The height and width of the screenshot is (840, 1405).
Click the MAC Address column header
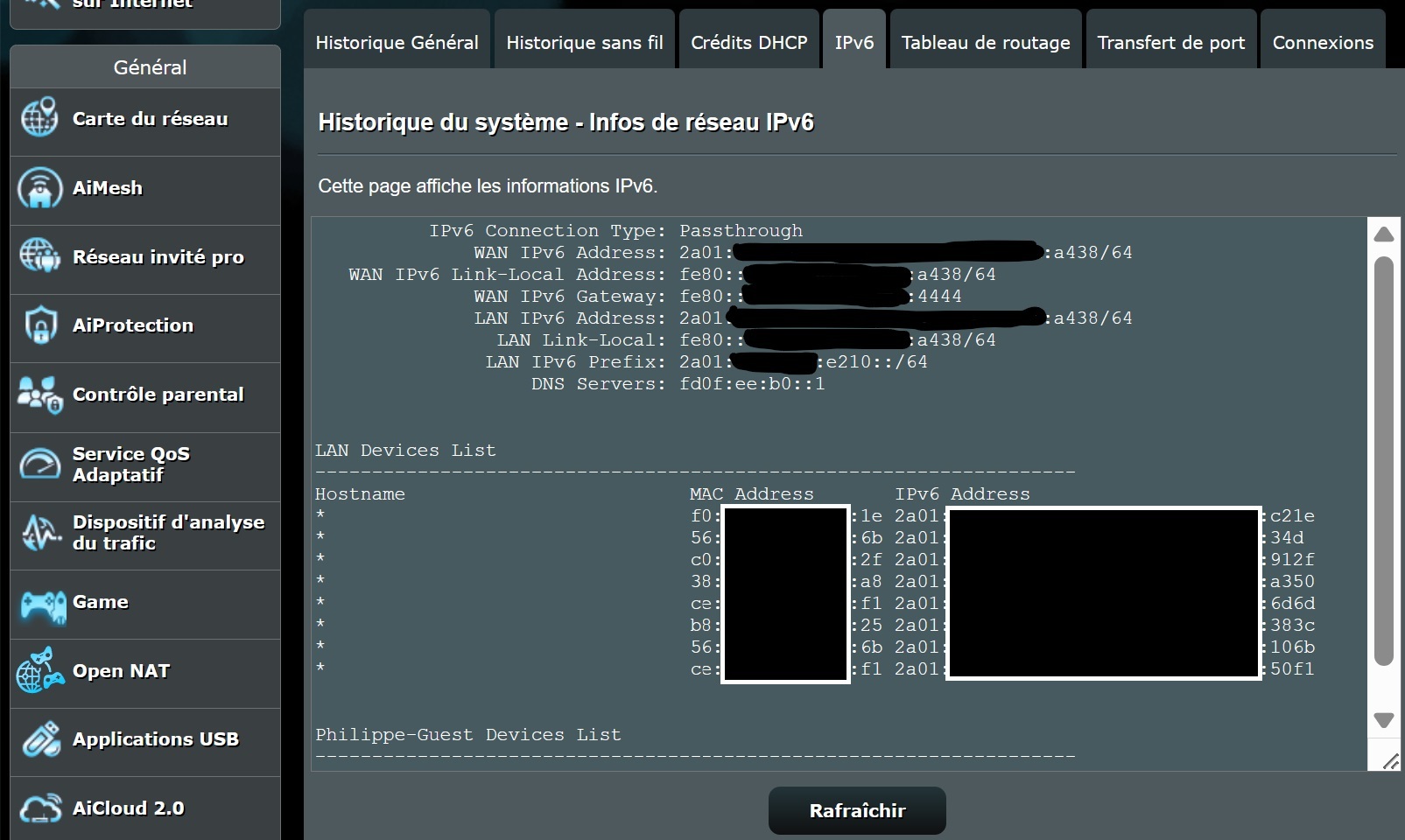point(752,494)
